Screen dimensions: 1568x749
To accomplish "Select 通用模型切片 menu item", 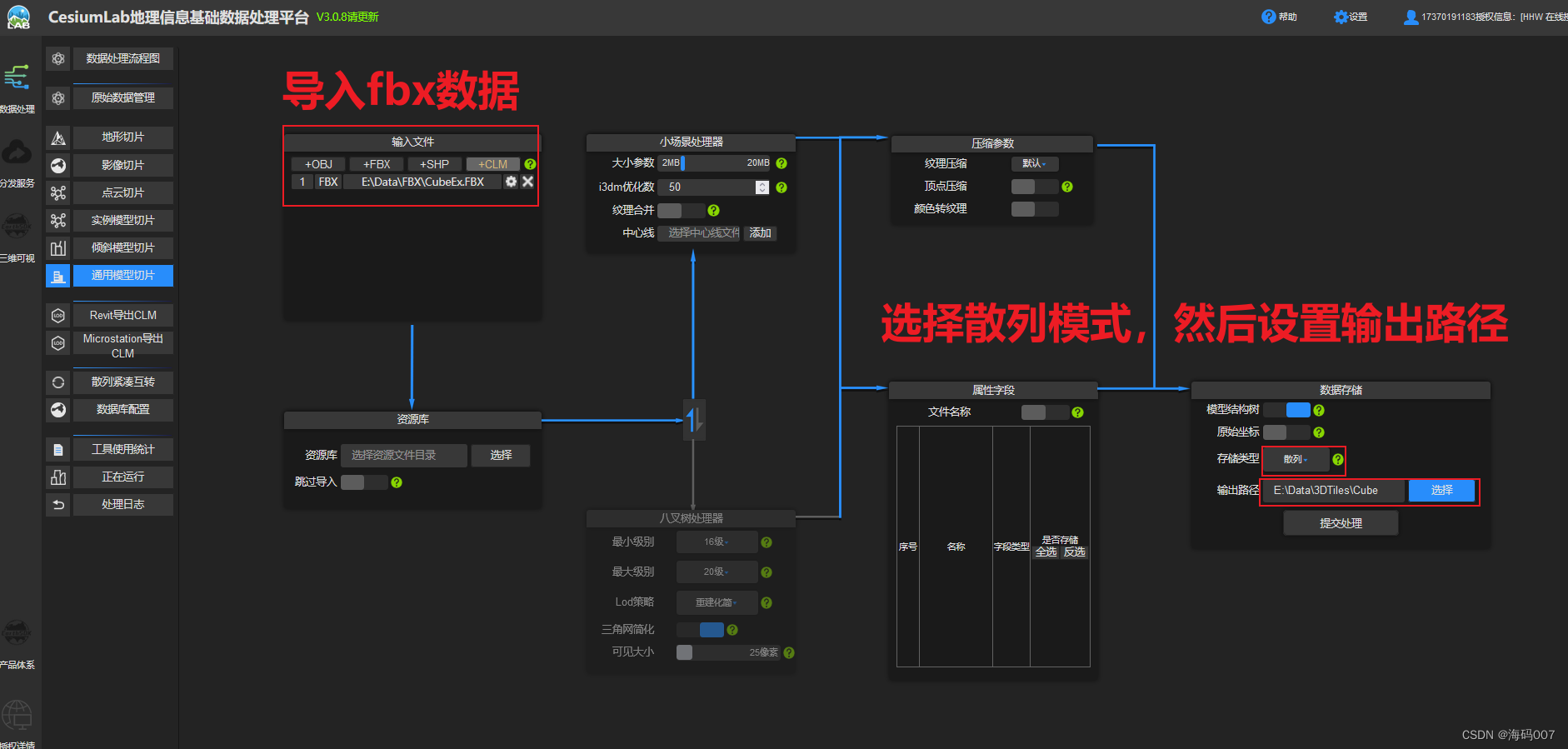I will point(123,276).
